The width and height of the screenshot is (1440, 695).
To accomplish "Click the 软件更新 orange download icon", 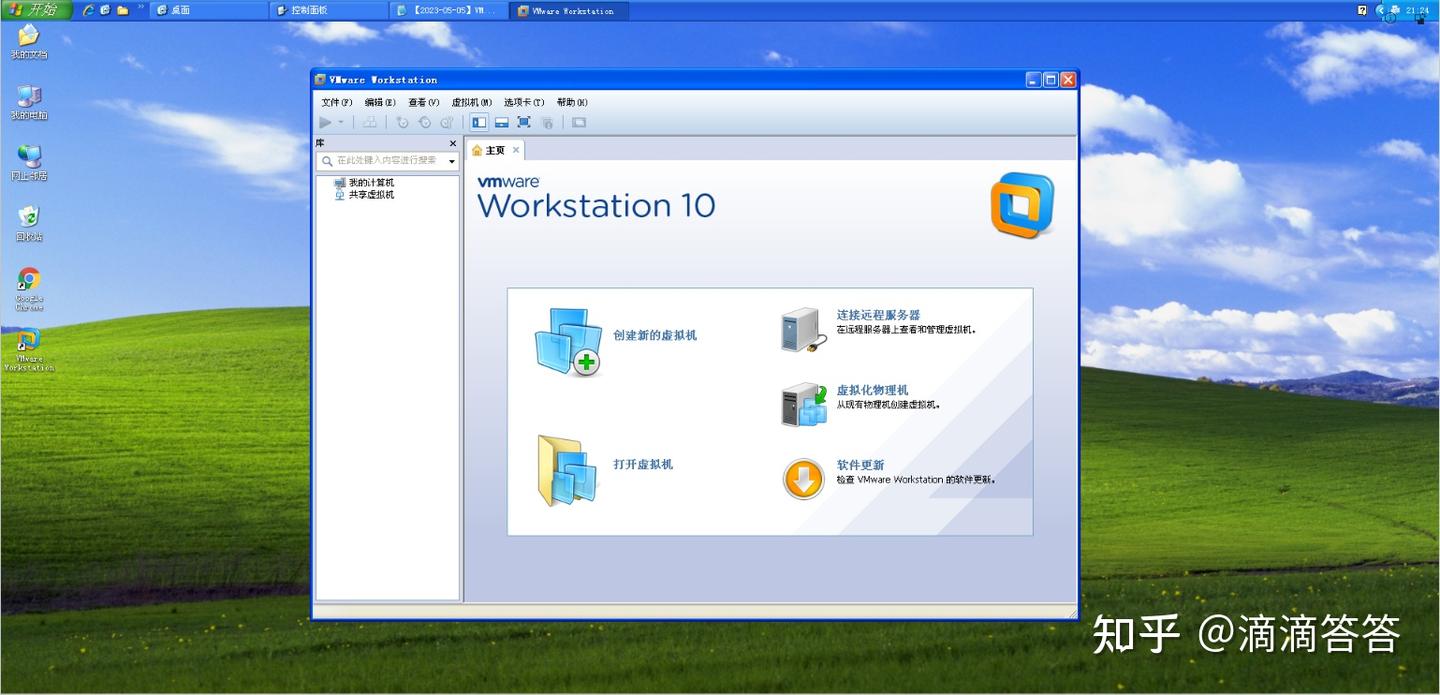I will (x=803, y=479).
